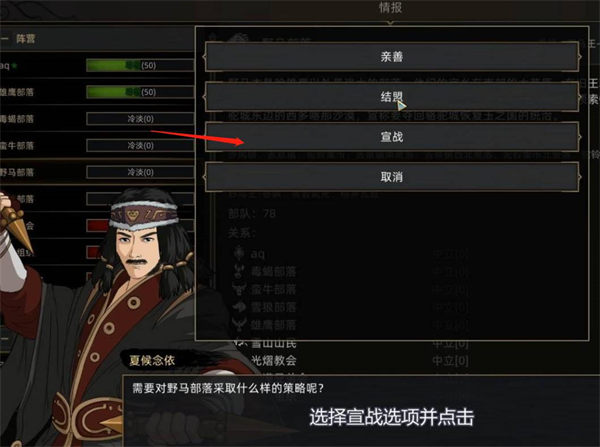600x447 pixels.
Task: Select the 毒蝎部落 row in faction list
Action: [x=97, y=119]
